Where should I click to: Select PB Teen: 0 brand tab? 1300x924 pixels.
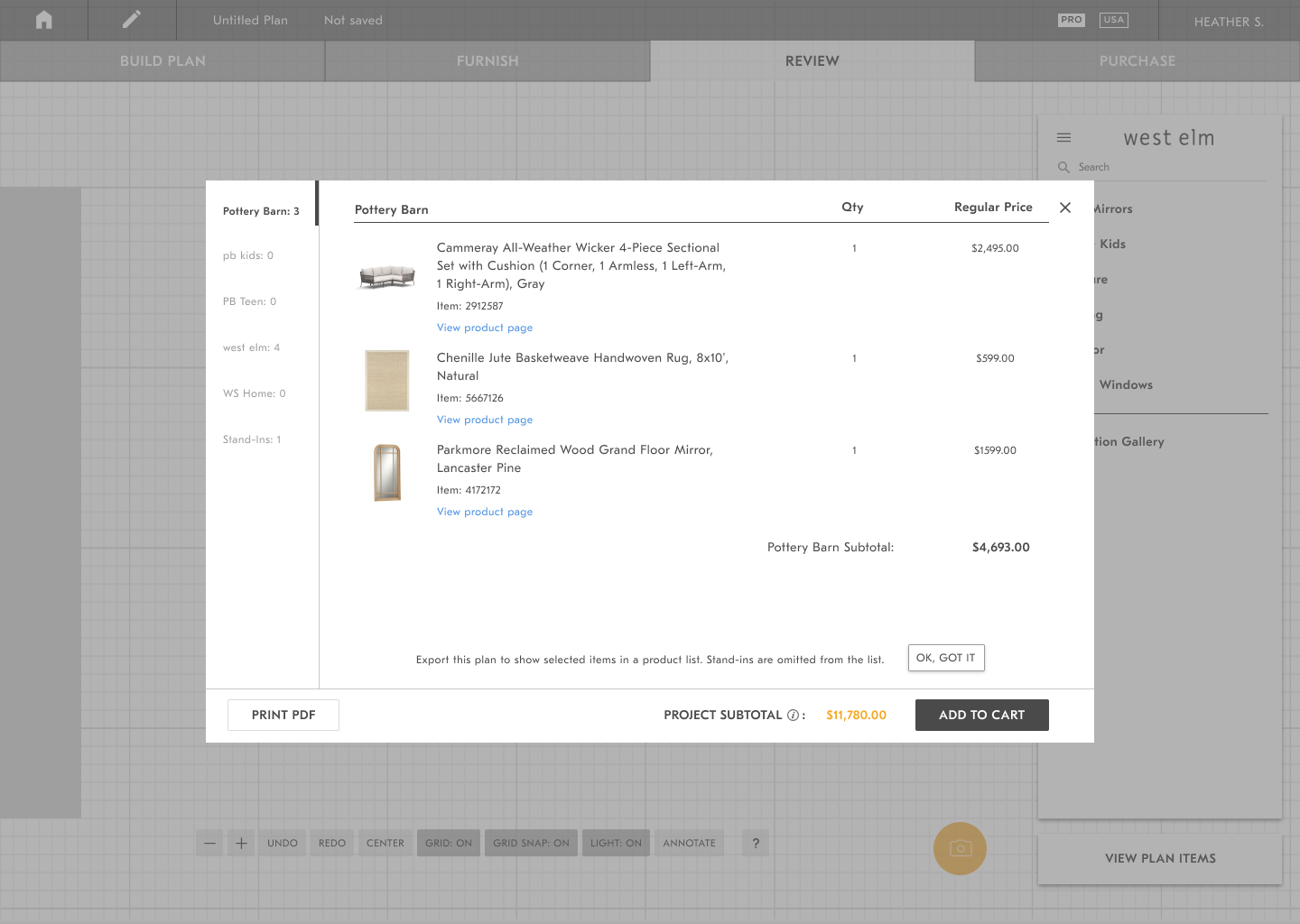pyautogui.click(x=250, y=301)
